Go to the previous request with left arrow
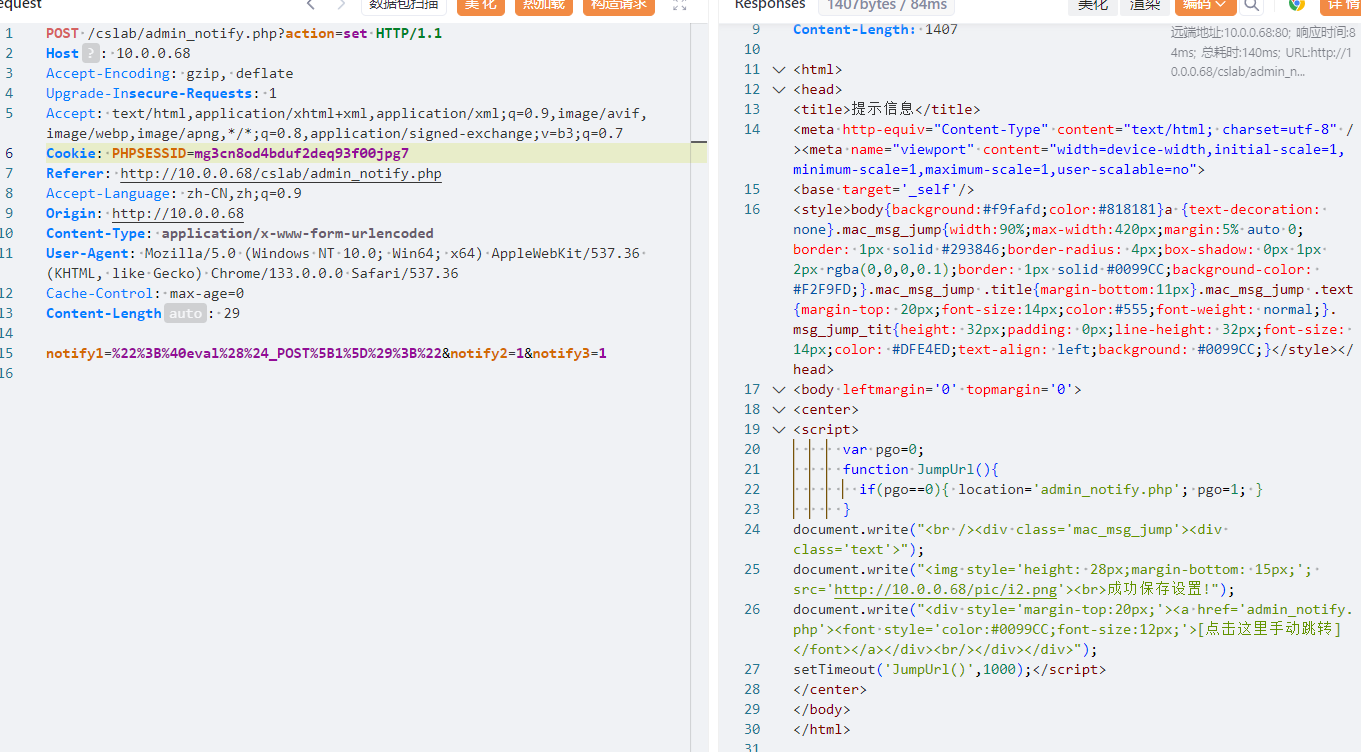The width and height of the screenshot is (1361, 752). click(311, 5)
